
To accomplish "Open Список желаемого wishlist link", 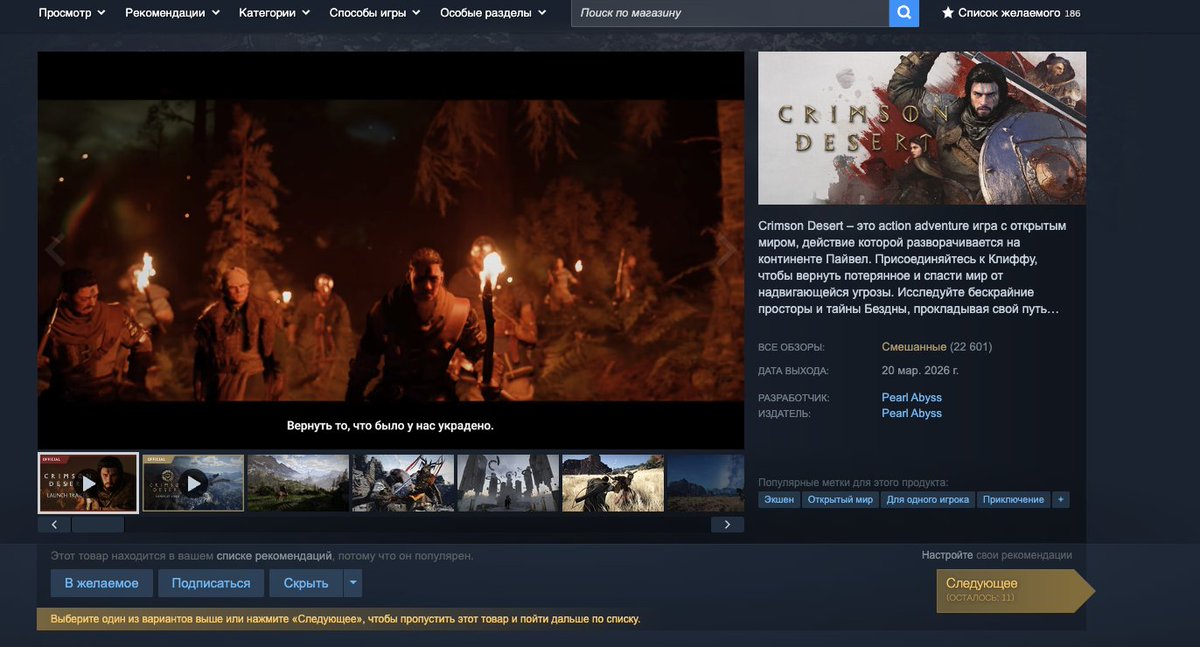I will pyautogui.click(x=1011, y=13).
